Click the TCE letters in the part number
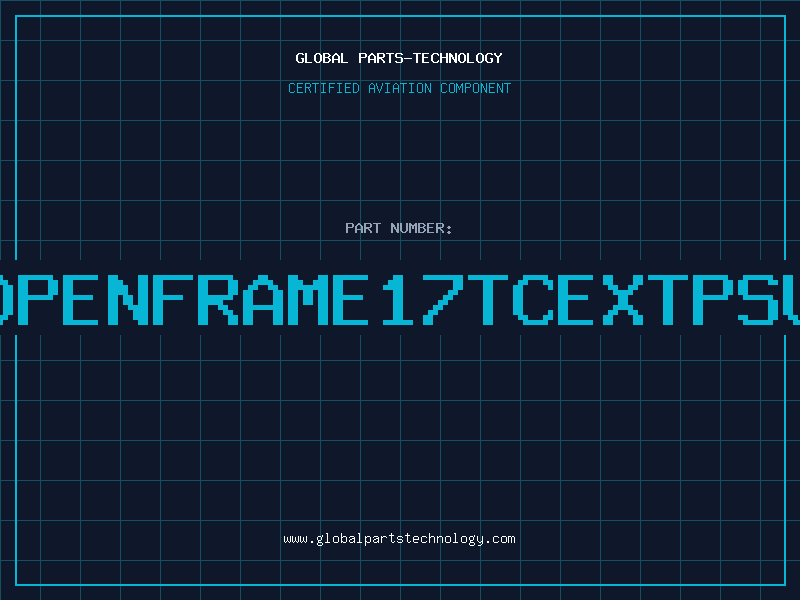The width and height of the screenshot is (800, 600). pos(531,299)
